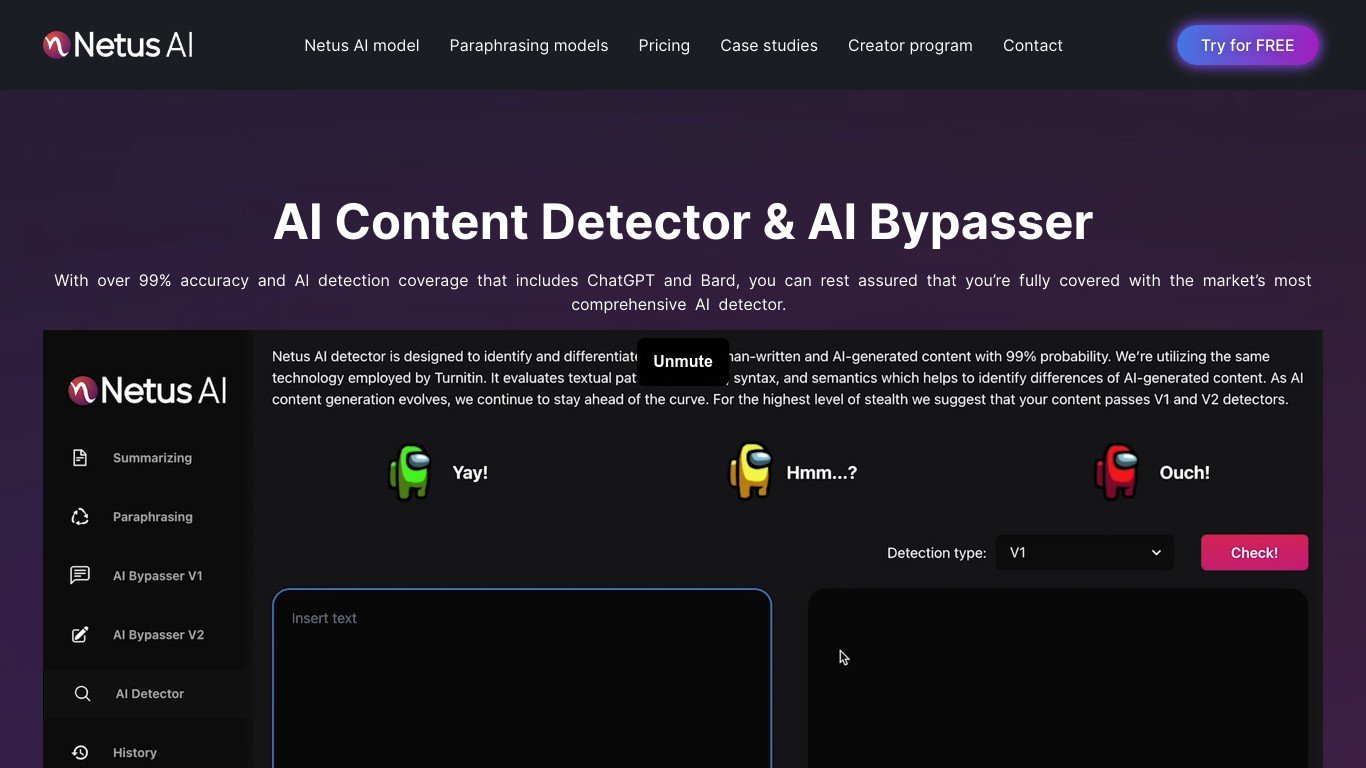Image resolution: width=1366 pixels, height=768 pixels.
Task: Click the red Ouch crewmate icon
Action: point(1117,472)
